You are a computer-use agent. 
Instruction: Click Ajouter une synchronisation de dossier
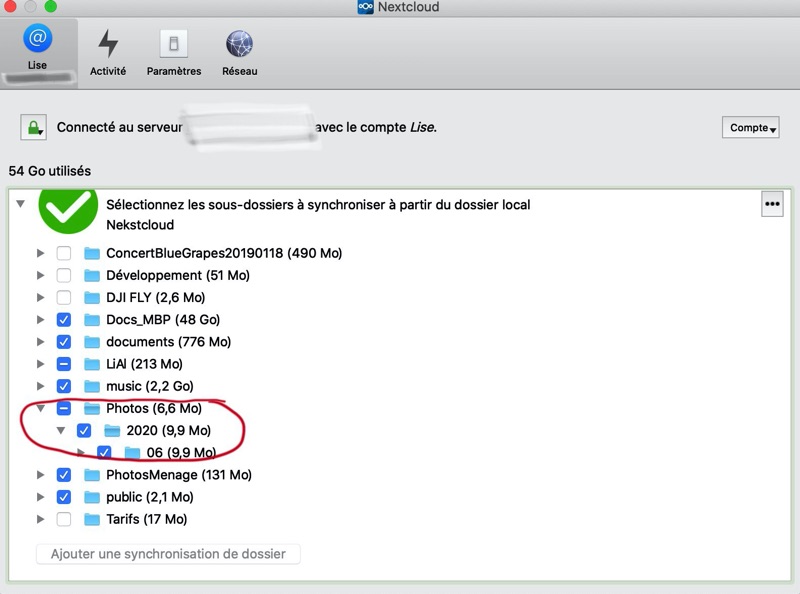[168, 554]
